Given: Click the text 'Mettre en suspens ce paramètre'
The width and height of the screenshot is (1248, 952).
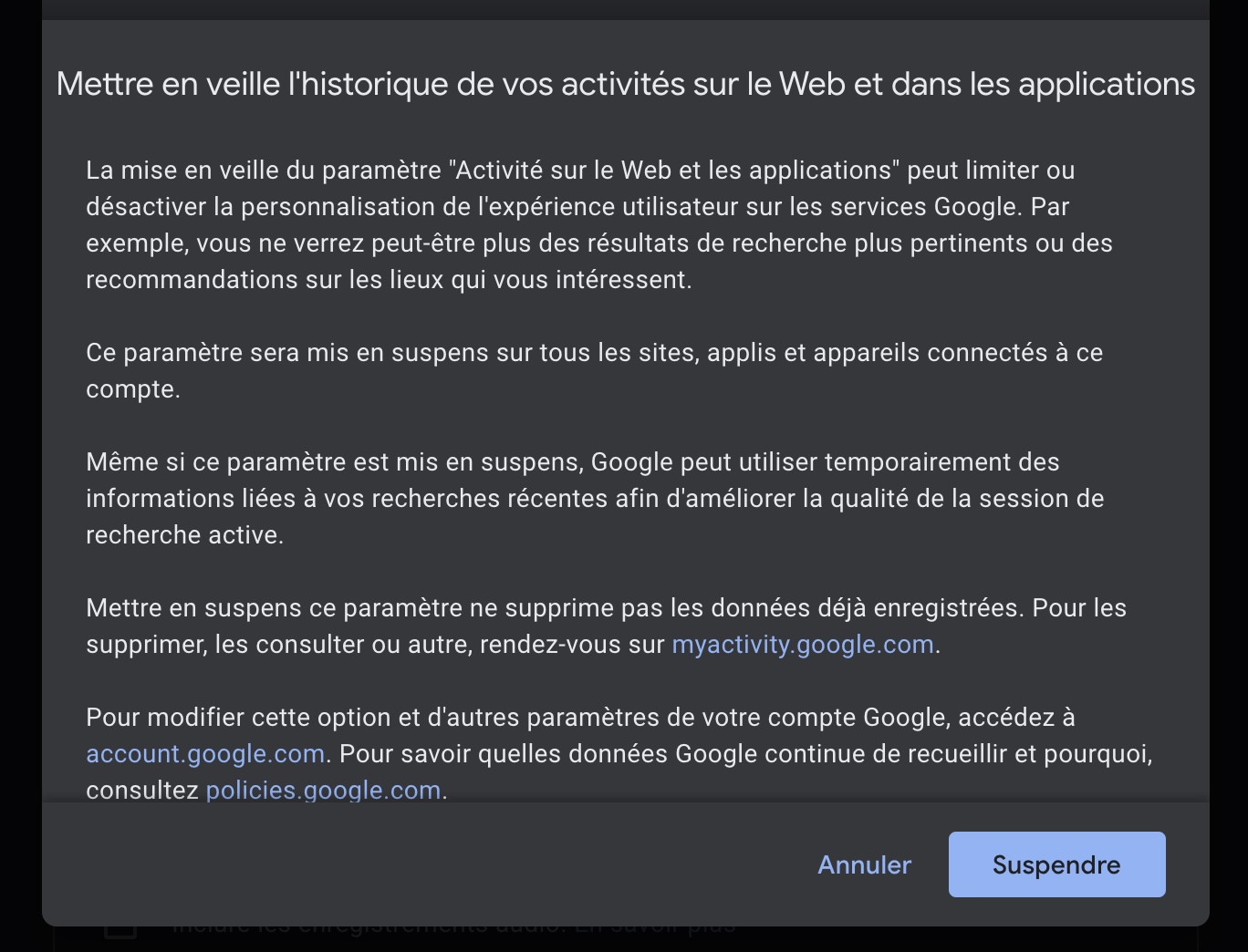Looking at the screenshot, I should click(274, 608).
